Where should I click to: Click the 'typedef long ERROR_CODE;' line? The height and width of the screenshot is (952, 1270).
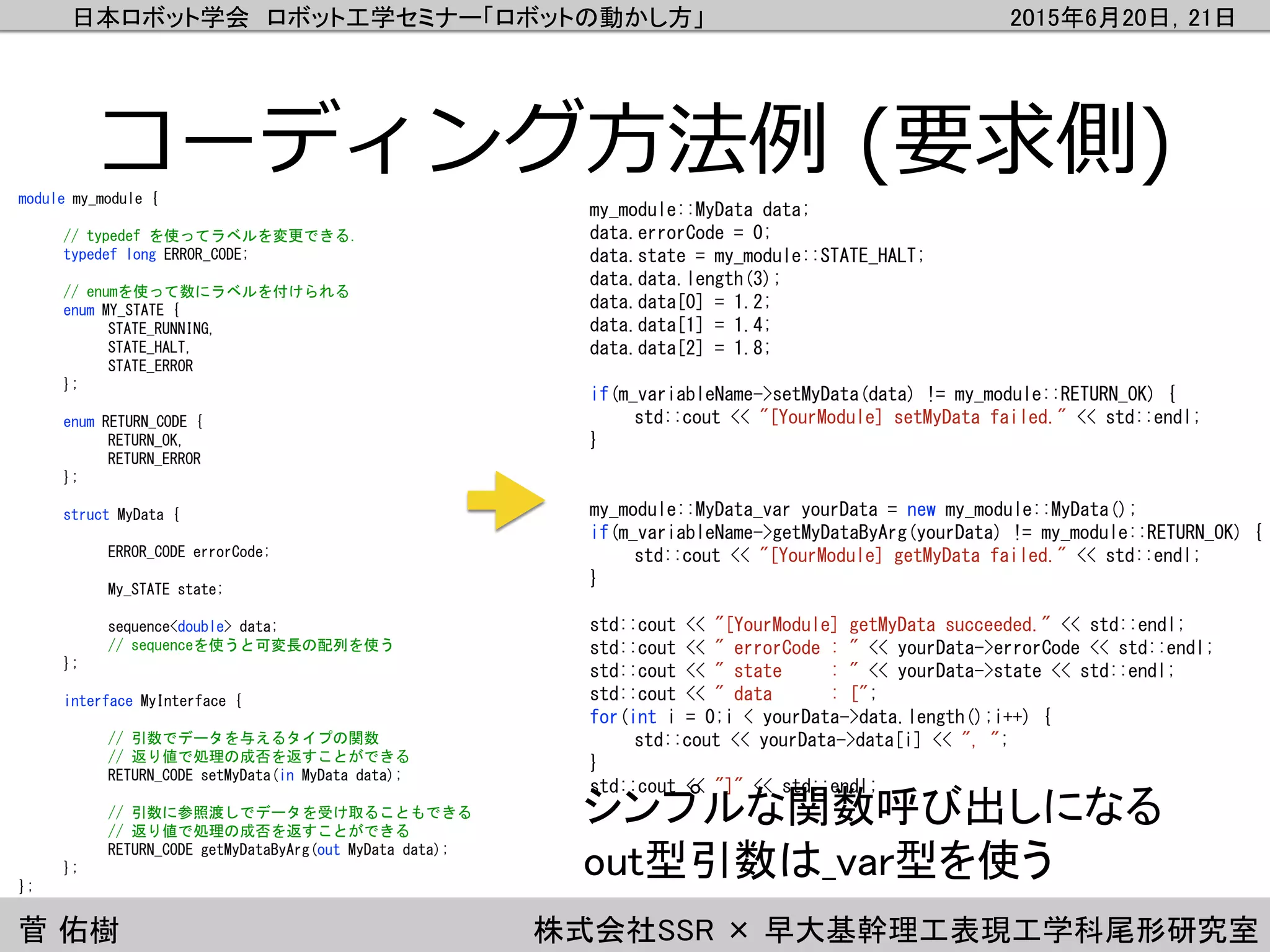155,255
